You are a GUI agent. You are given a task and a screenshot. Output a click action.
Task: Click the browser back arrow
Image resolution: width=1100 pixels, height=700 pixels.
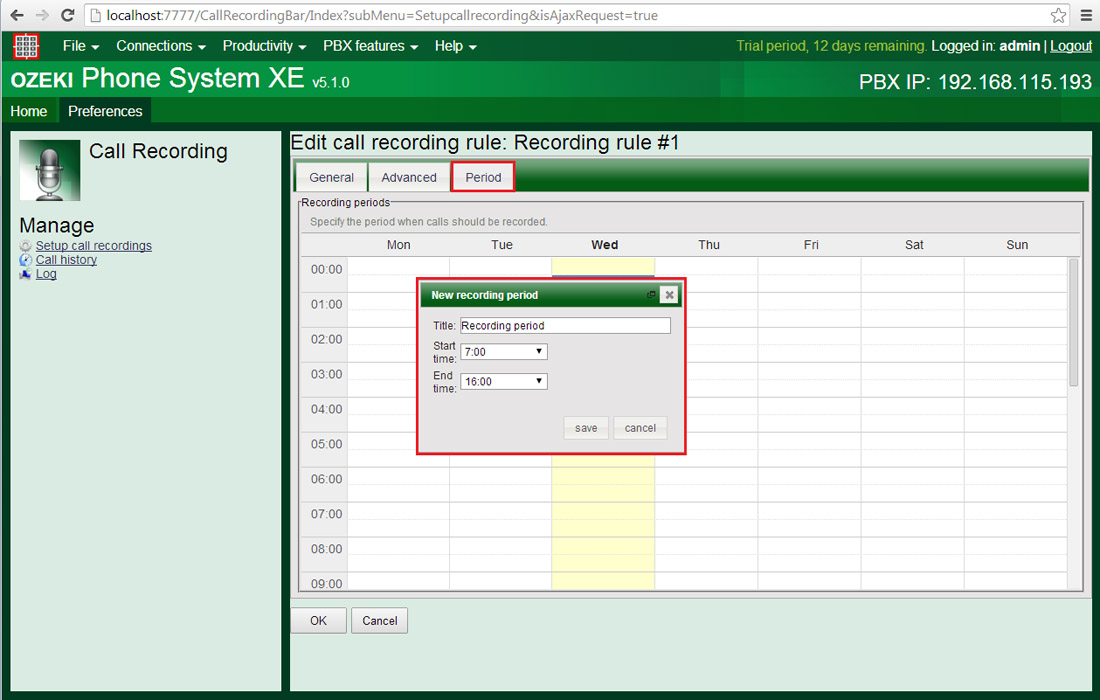[16, 15]
